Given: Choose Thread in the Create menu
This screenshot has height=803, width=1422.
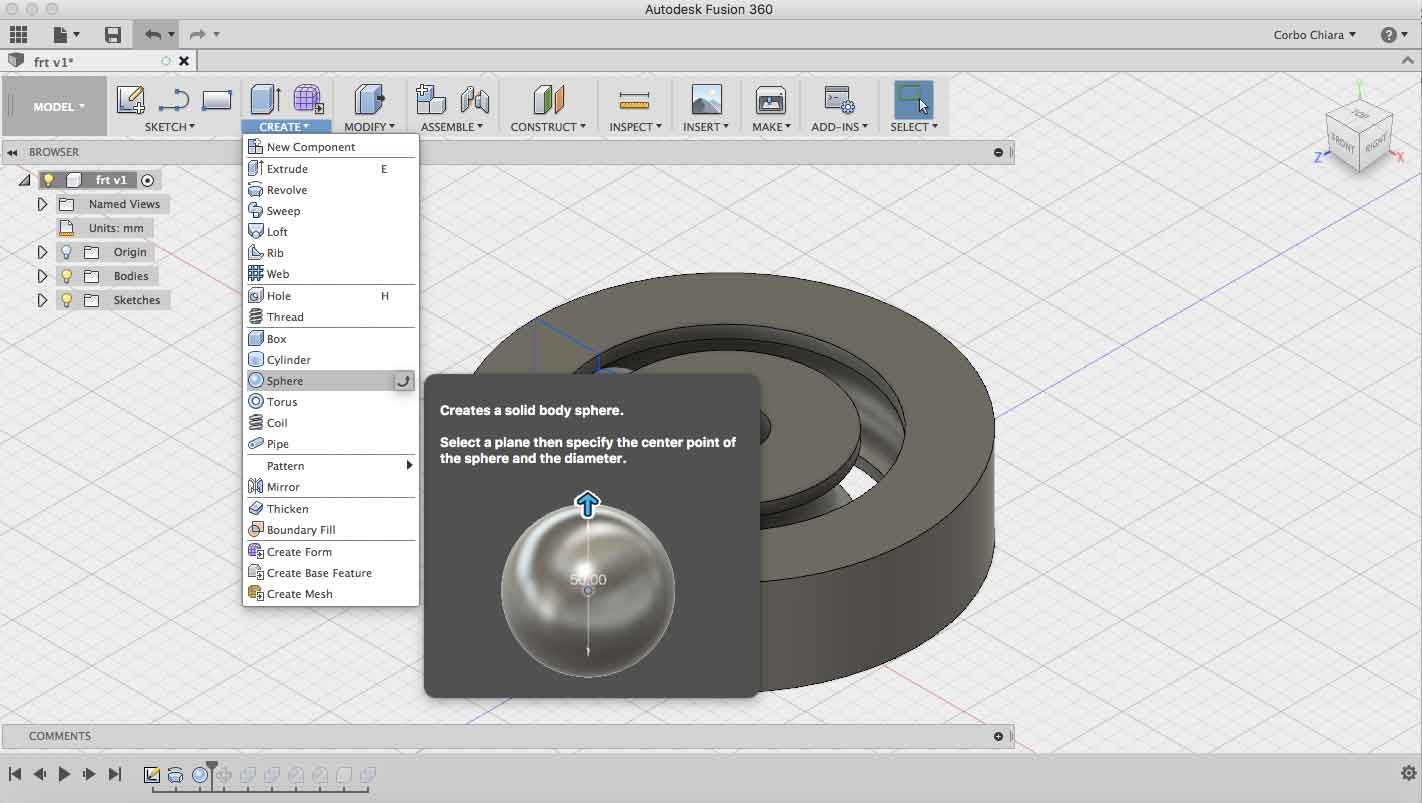Looking at the screenshot, I should coord(331,317).
